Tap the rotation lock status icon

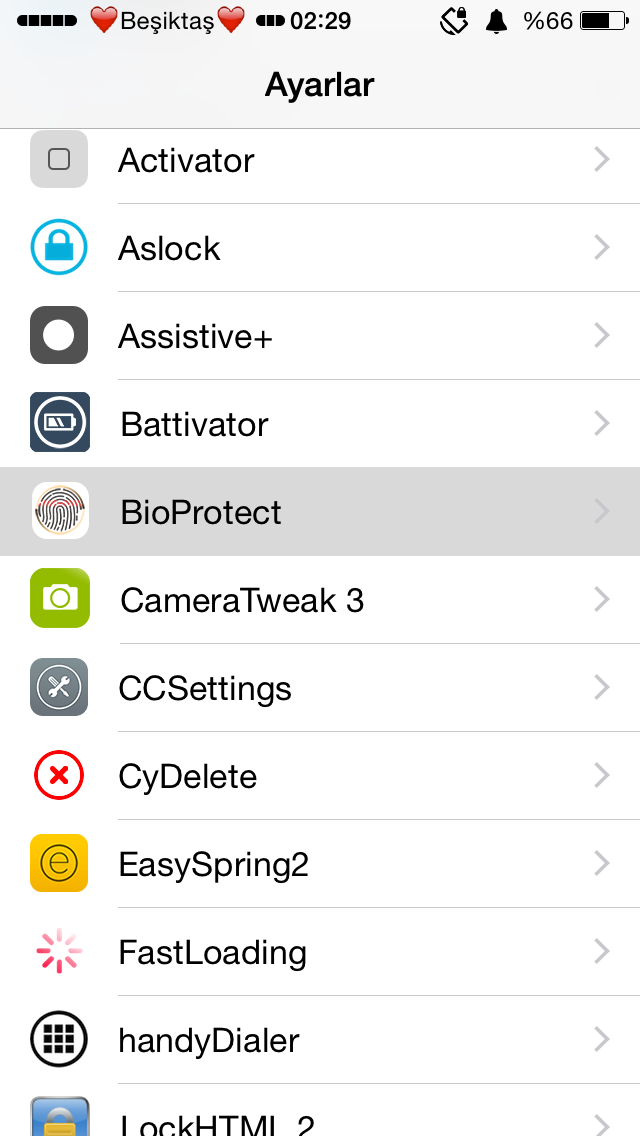[x=454, y=22]
